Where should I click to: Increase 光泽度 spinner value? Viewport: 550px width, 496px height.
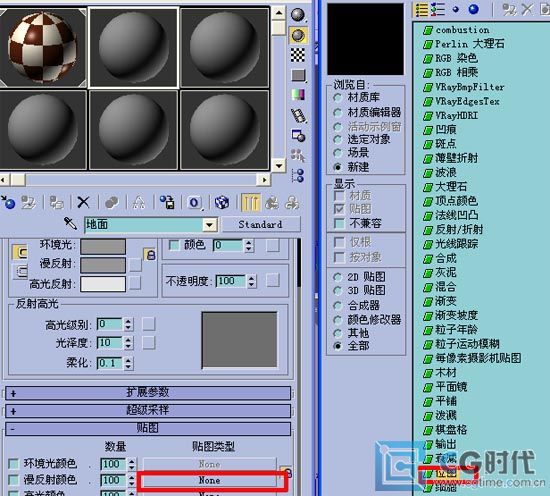pos(128,339)
